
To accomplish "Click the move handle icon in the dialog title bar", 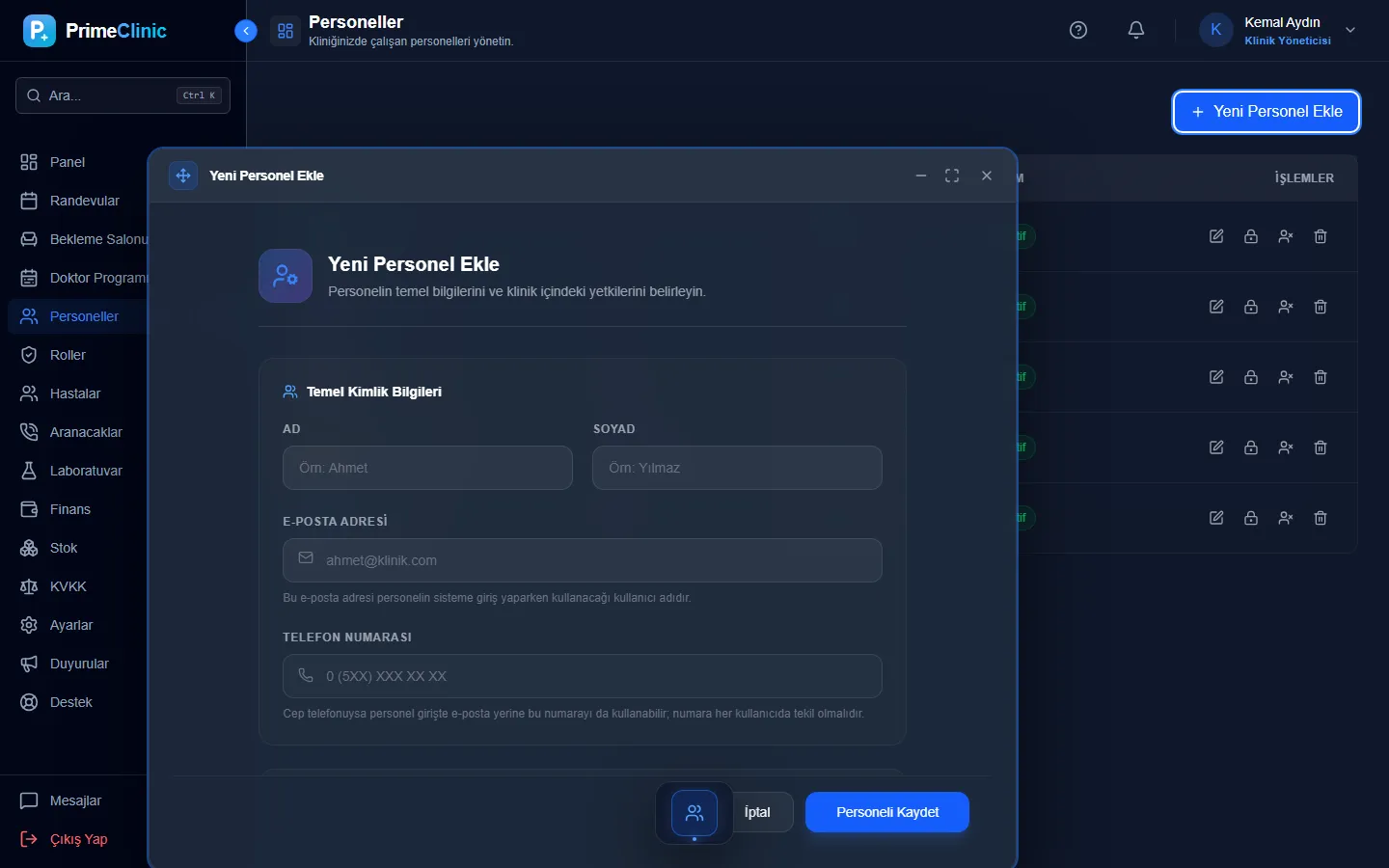I will click(183, 176).
